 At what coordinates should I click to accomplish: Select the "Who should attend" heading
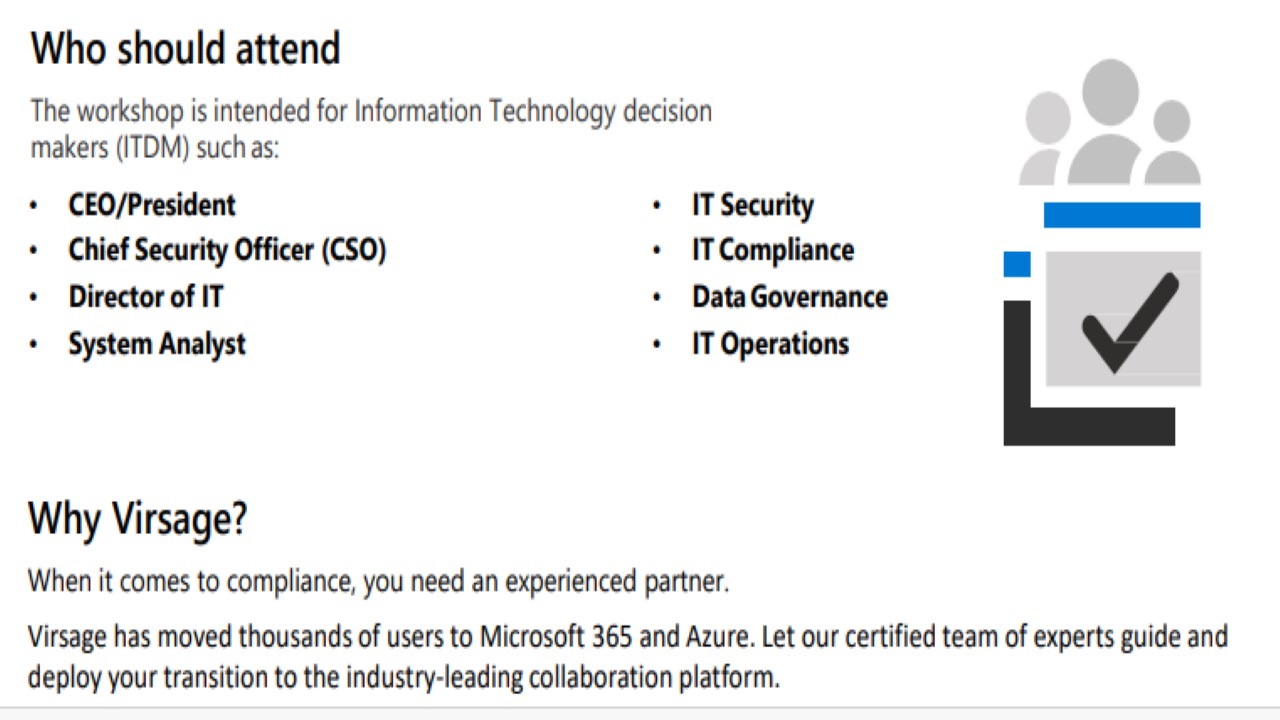[186, 48]
